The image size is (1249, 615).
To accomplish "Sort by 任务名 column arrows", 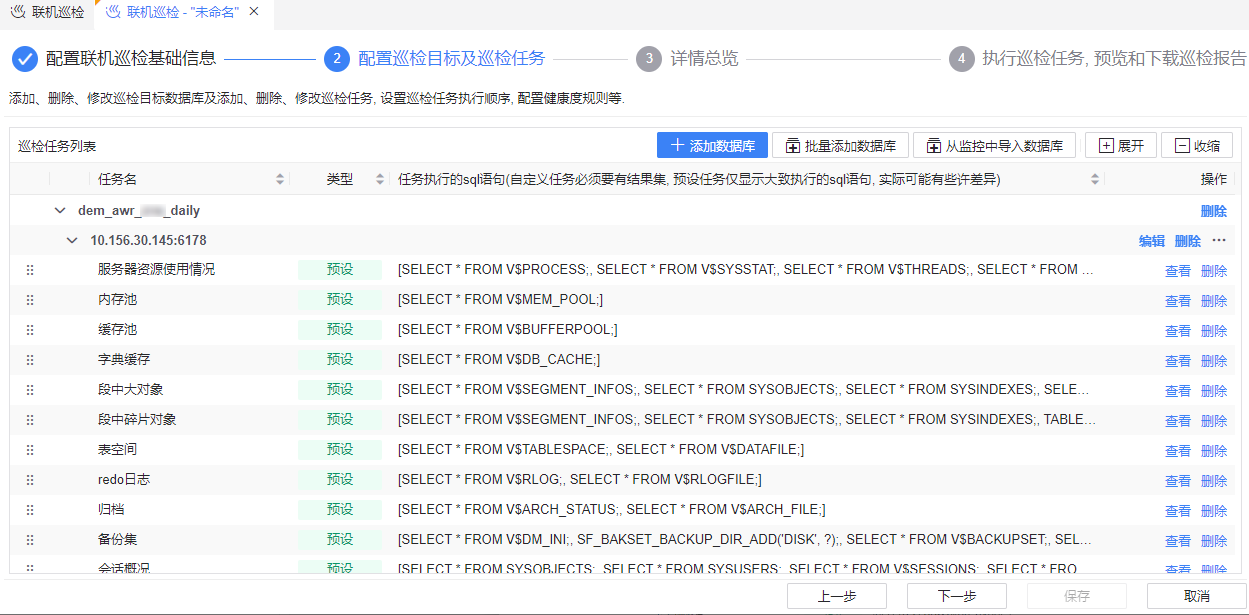I will pyautogui.click(x=280, y=179).
